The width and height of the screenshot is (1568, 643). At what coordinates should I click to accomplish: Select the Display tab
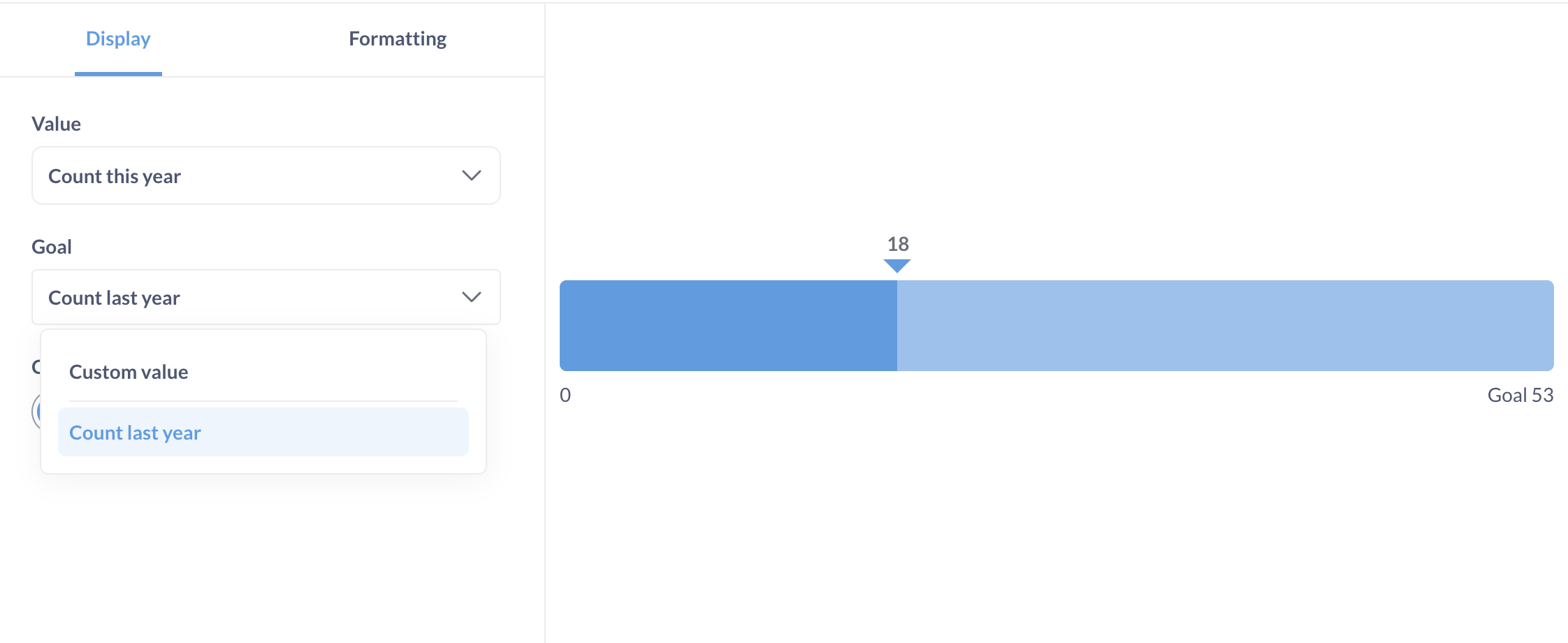point(117,38)
